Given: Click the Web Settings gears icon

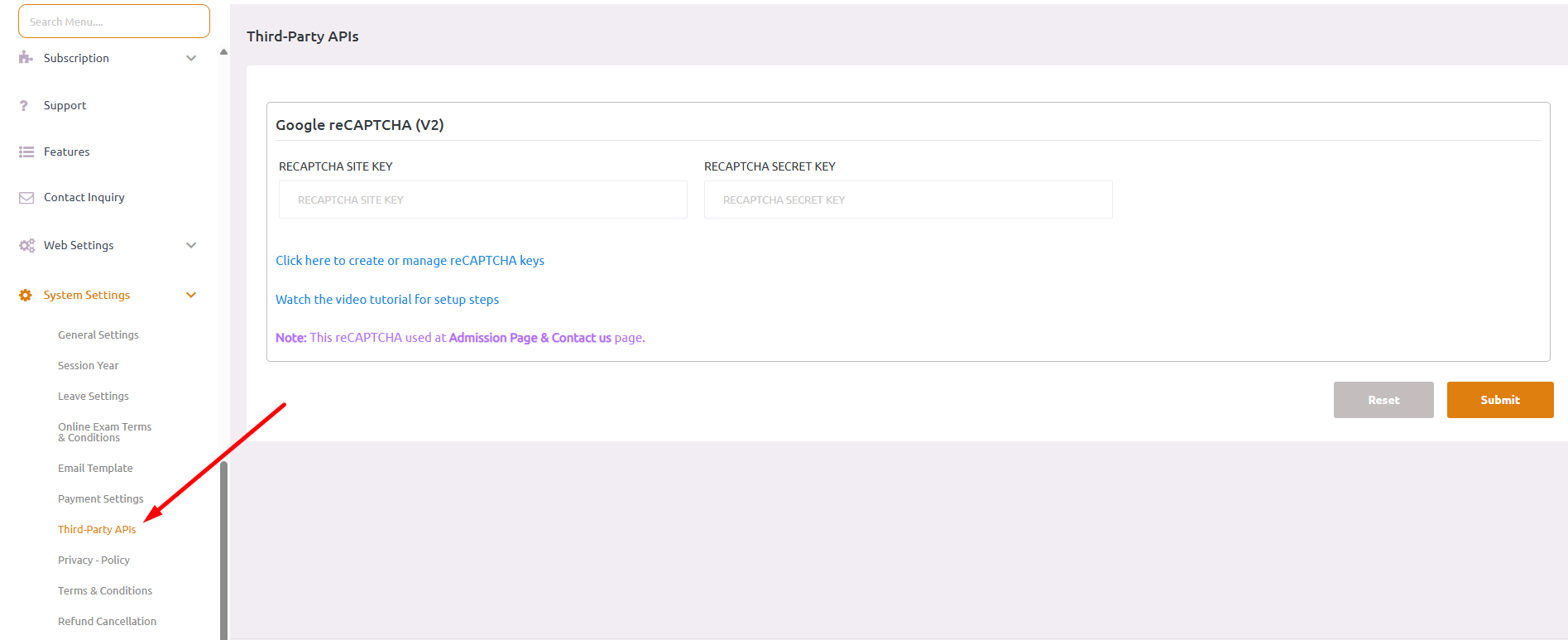Looking at the screenshot, I should click(26, 246).
